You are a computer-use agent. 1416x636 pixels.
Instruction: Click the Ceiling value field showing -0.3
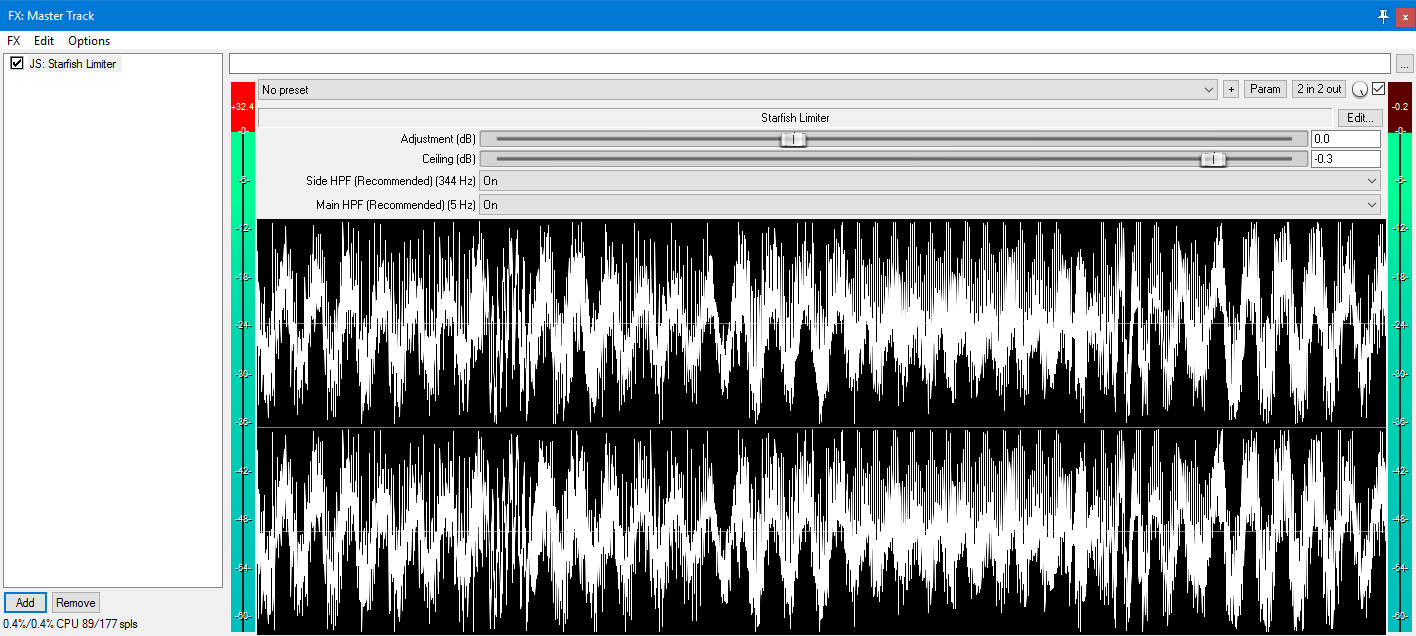(x=1345, y=159)
